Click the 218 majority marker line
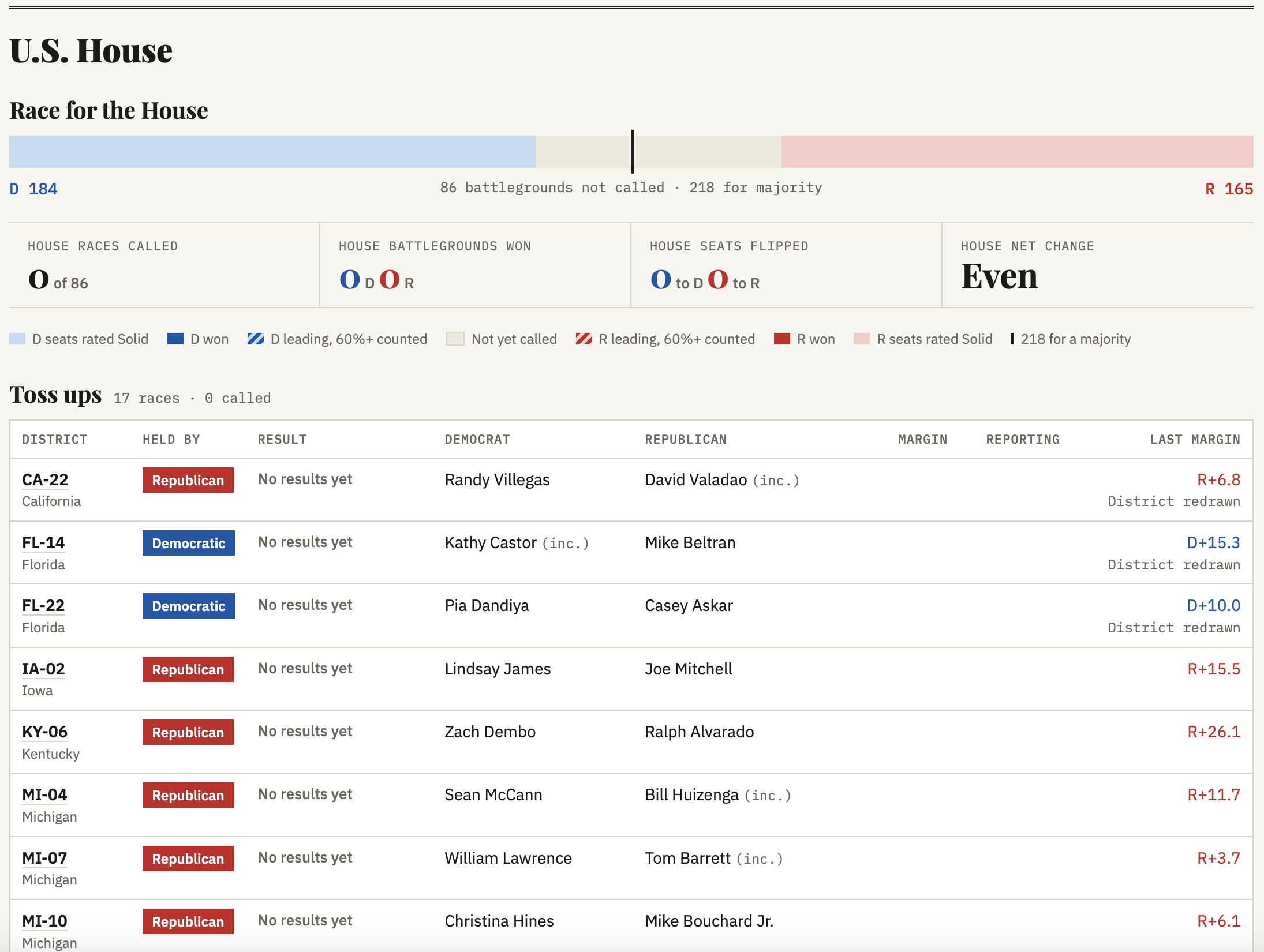 (633, 152)
